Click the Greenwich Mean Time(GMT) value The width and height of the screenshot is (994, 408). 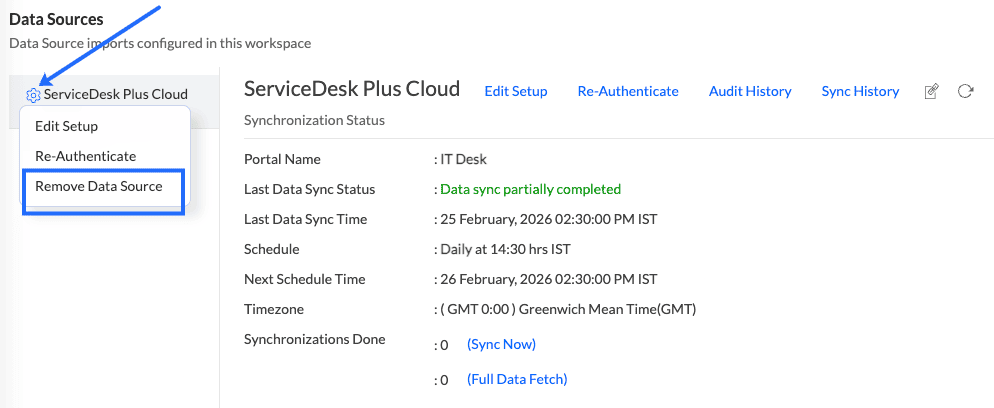click(569, 309)
